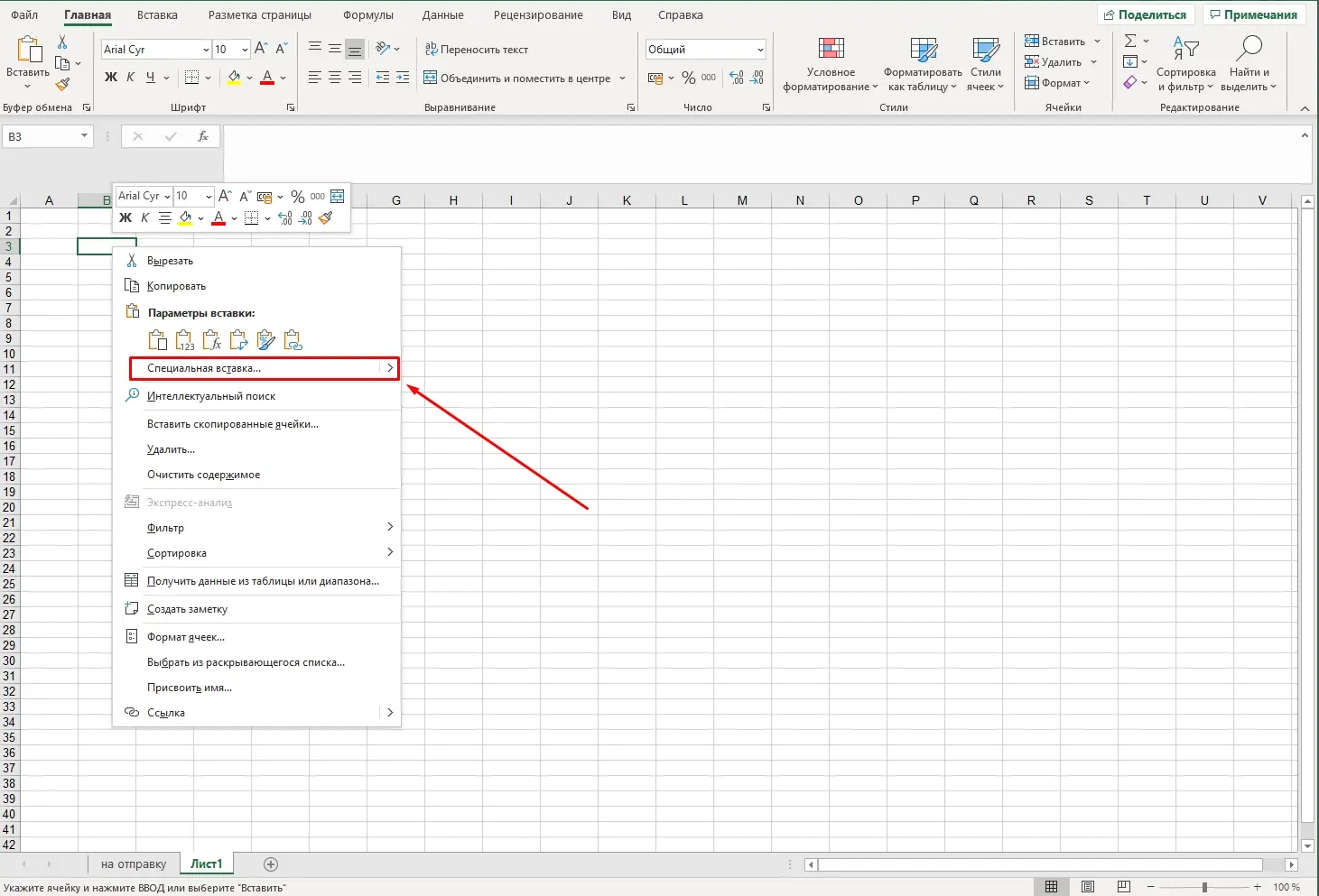
Task: Toggle center horizontal alignment in ribbon
Action: (335, 79)
